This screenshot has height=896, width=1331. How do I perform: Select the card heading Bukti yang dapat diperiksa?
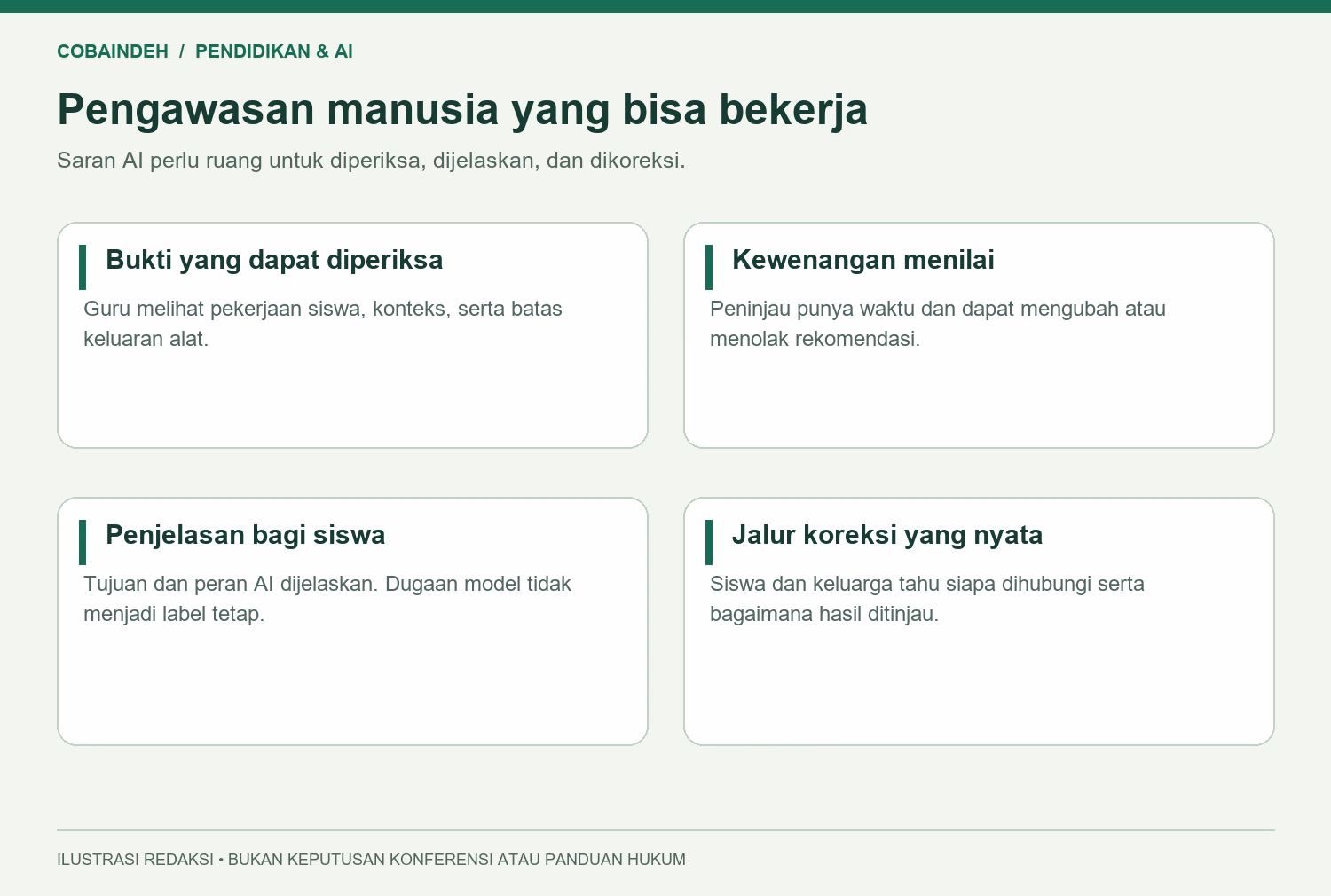click(x=274, y=260)
